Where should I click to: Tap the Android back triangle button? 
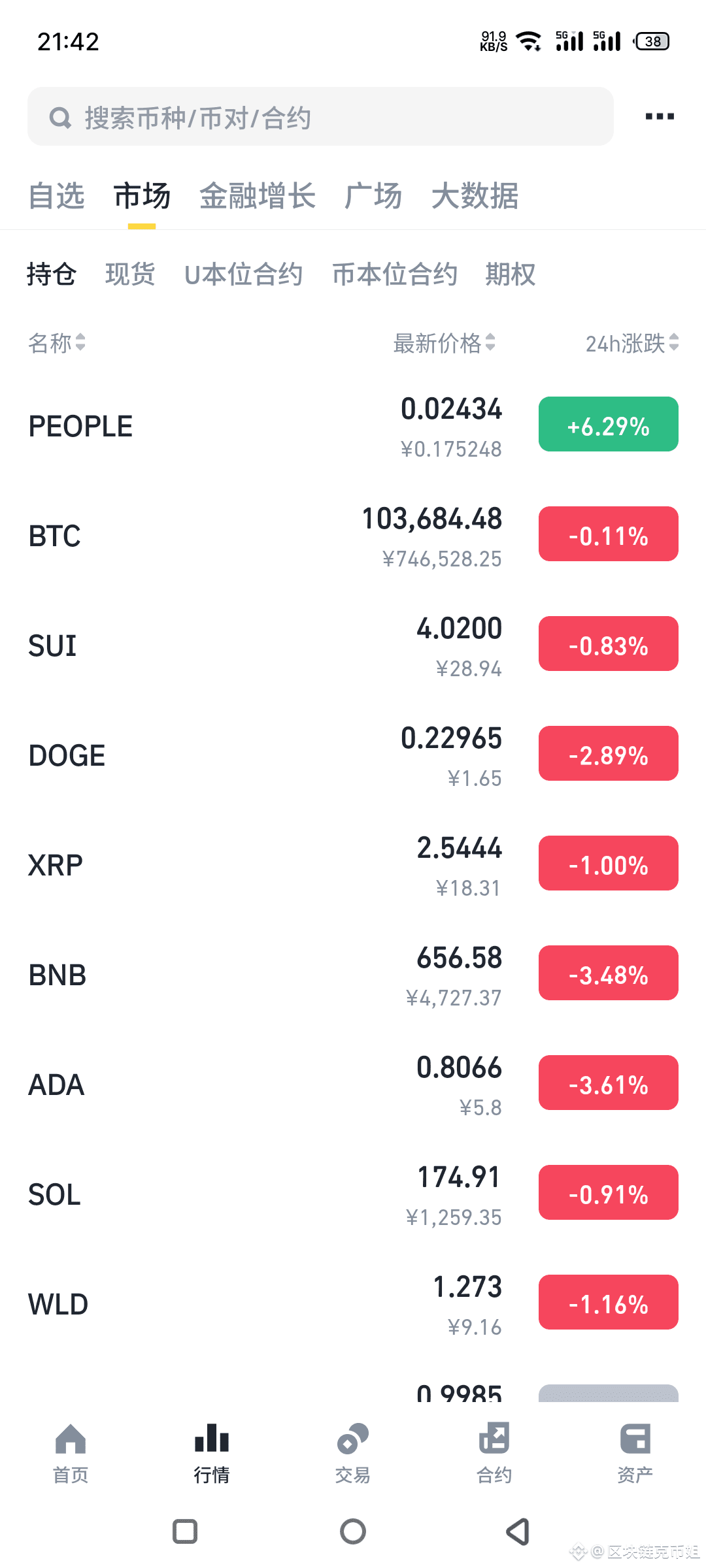coord(518,1531)
